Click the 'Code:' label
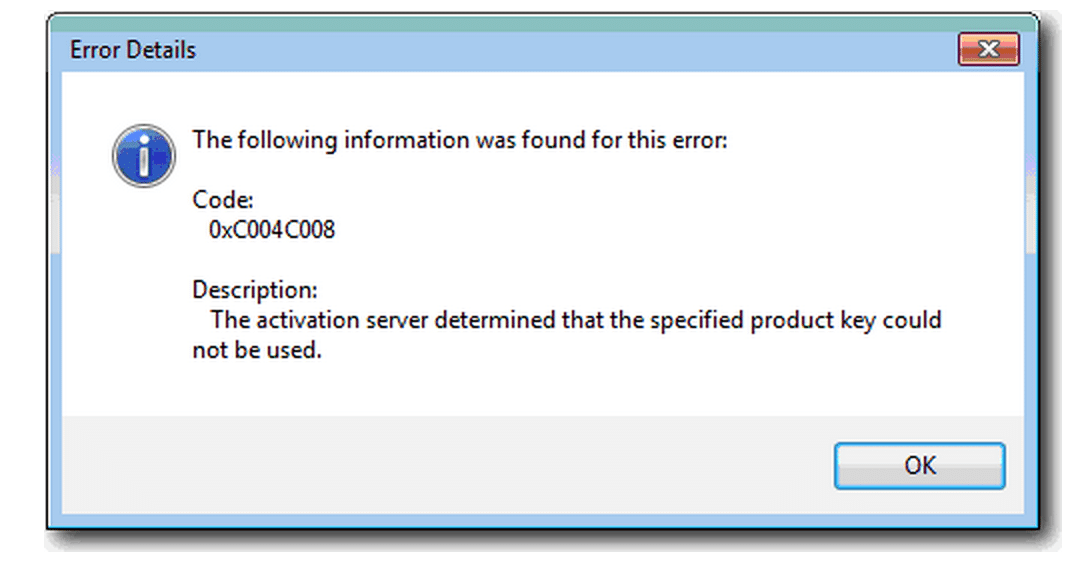Image resolution: width=1076 pixels, height=572 pixels. [x=223, y=200]
